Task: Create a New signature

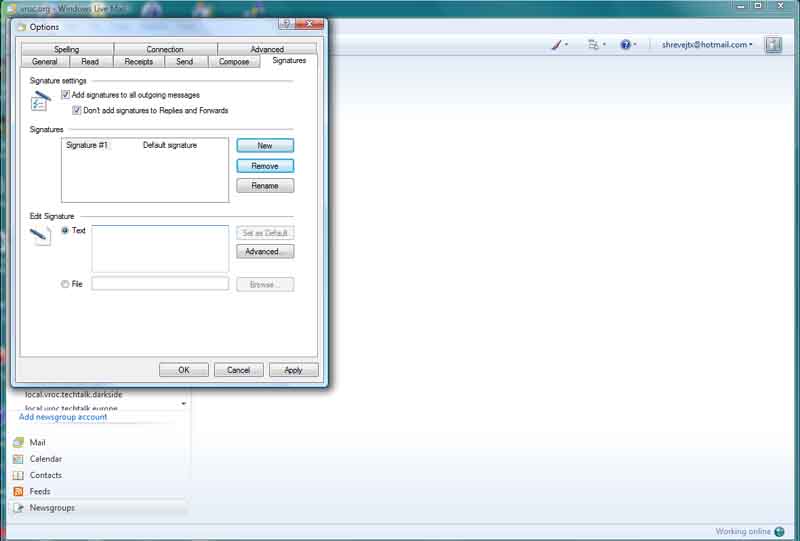Action: click(265, 145)
